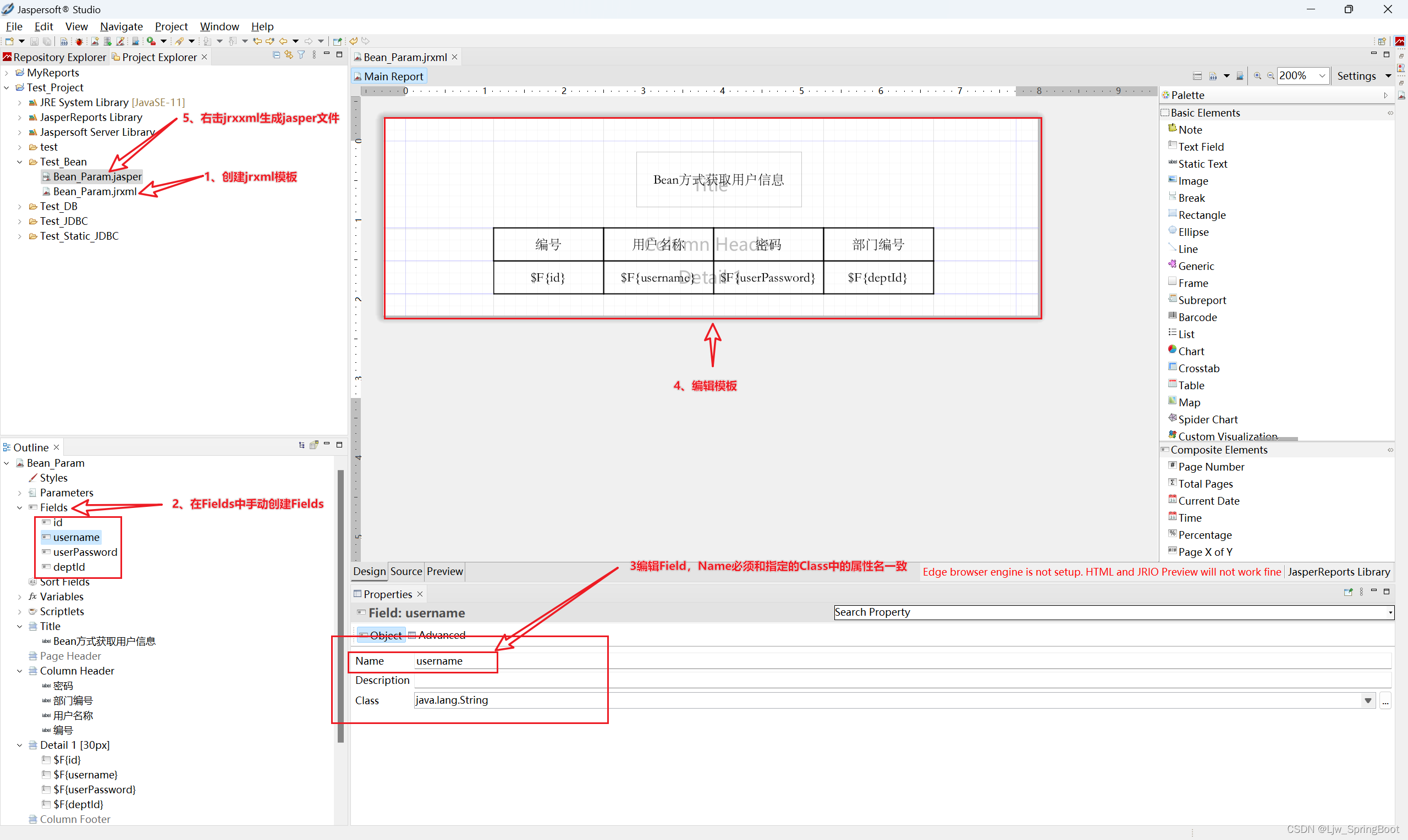Select the Barcode element in Palette
The image size is (1408, 840).
pyautogui.click(x=1197, y=318)
